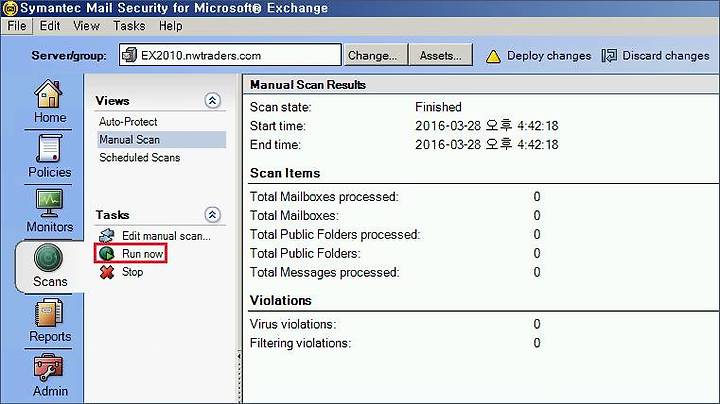Screen dimensions: 720x404
Task: Click the Change... button
Action: [376, 55]
